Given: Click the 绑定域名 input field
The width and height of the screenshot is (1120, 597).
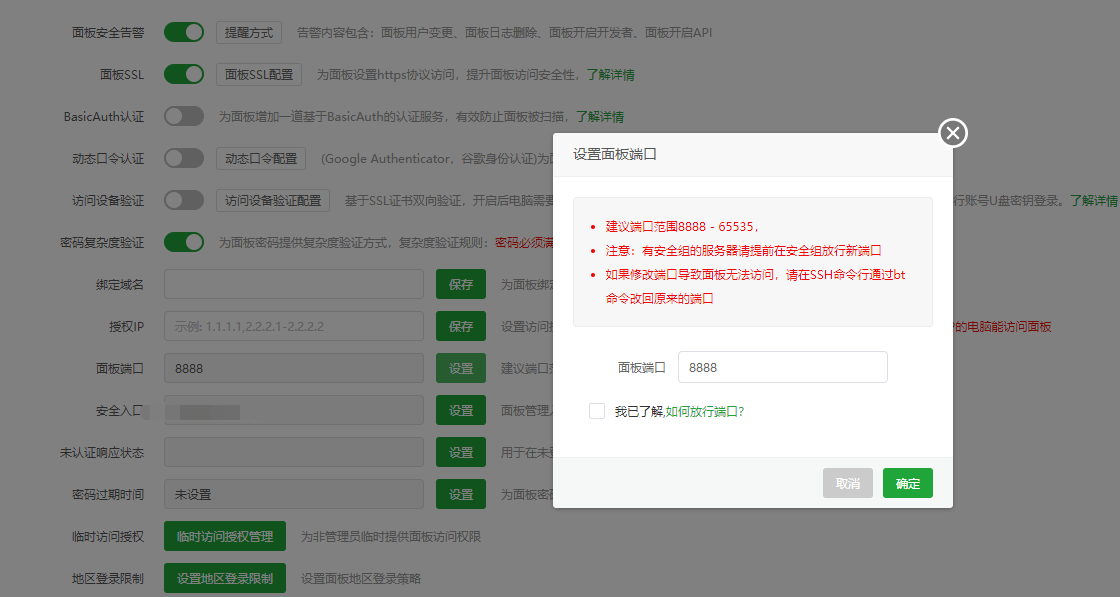Looking at the screenshot, I should click(294, 284).
